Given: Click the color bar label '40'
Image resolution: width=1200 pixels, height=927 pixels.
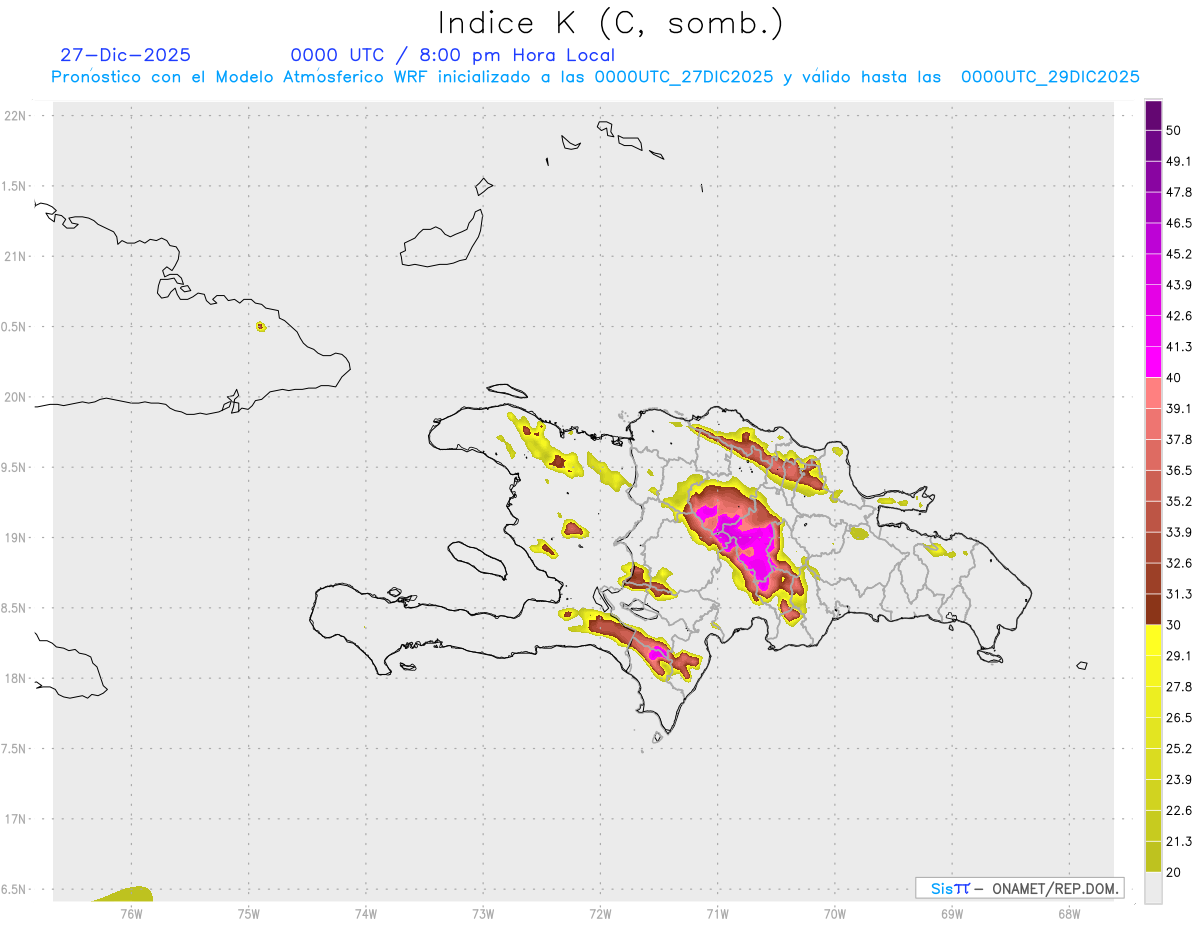Looking at the screenshot, I should (1175, 378).
